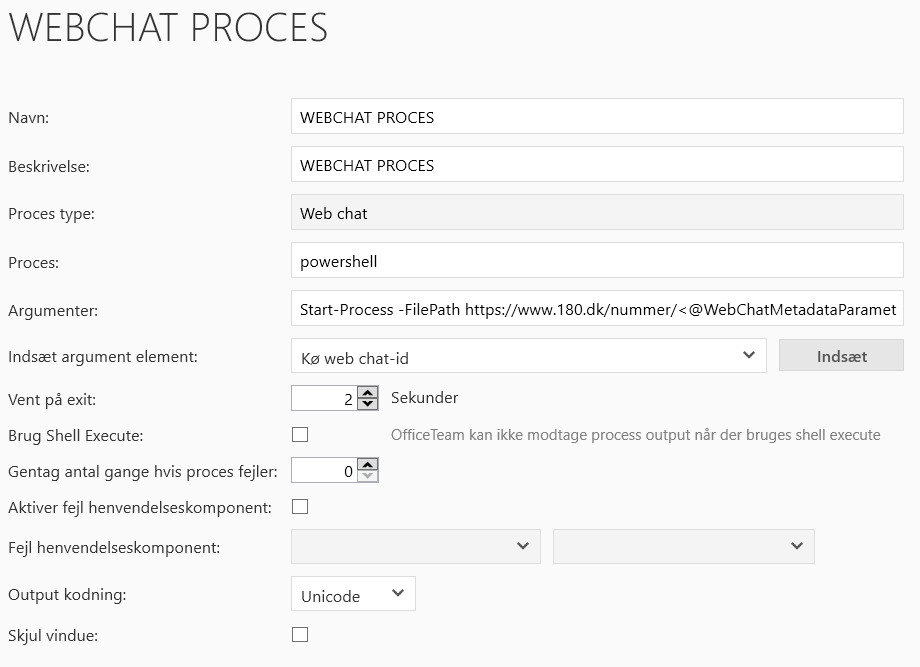
Task: Open the Indsæt argument element dropdown
Action: (528, 355)
